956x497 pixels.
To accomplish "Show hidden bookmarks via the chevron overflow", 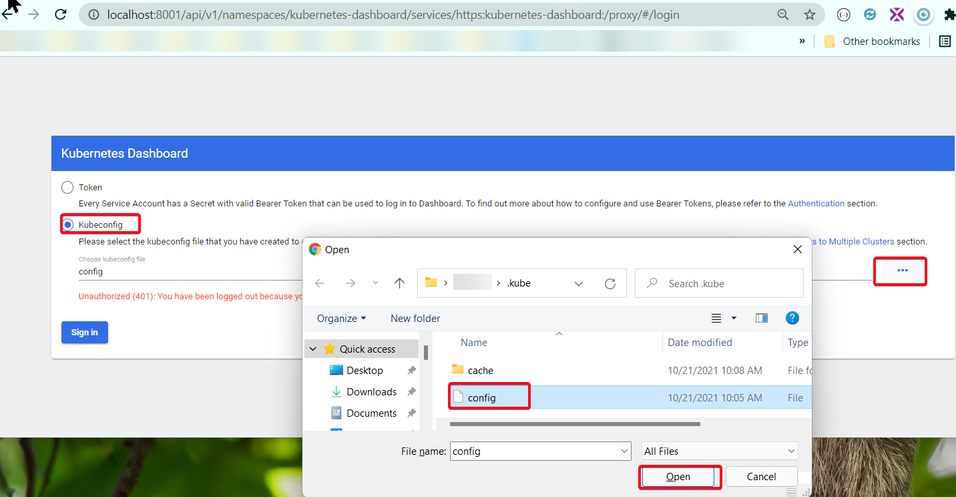I will tap(802, 41).
